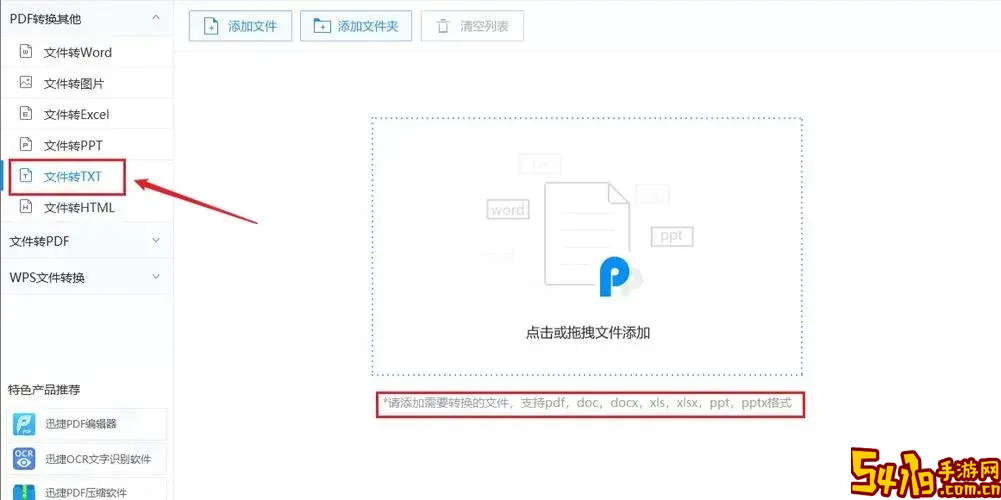Select 文件转Word in sidebar

(x=87, y=52)
